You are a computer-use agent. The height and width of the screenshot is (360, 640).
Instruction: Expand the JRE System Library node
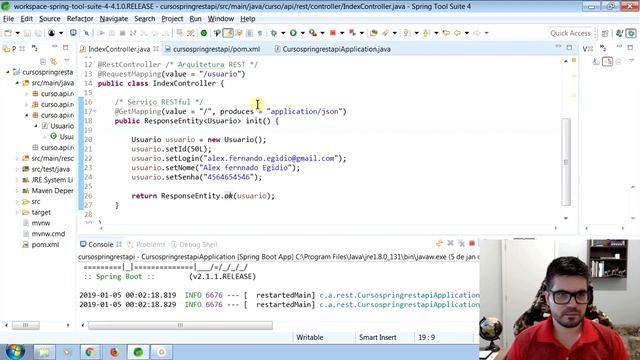pos(17,180)
